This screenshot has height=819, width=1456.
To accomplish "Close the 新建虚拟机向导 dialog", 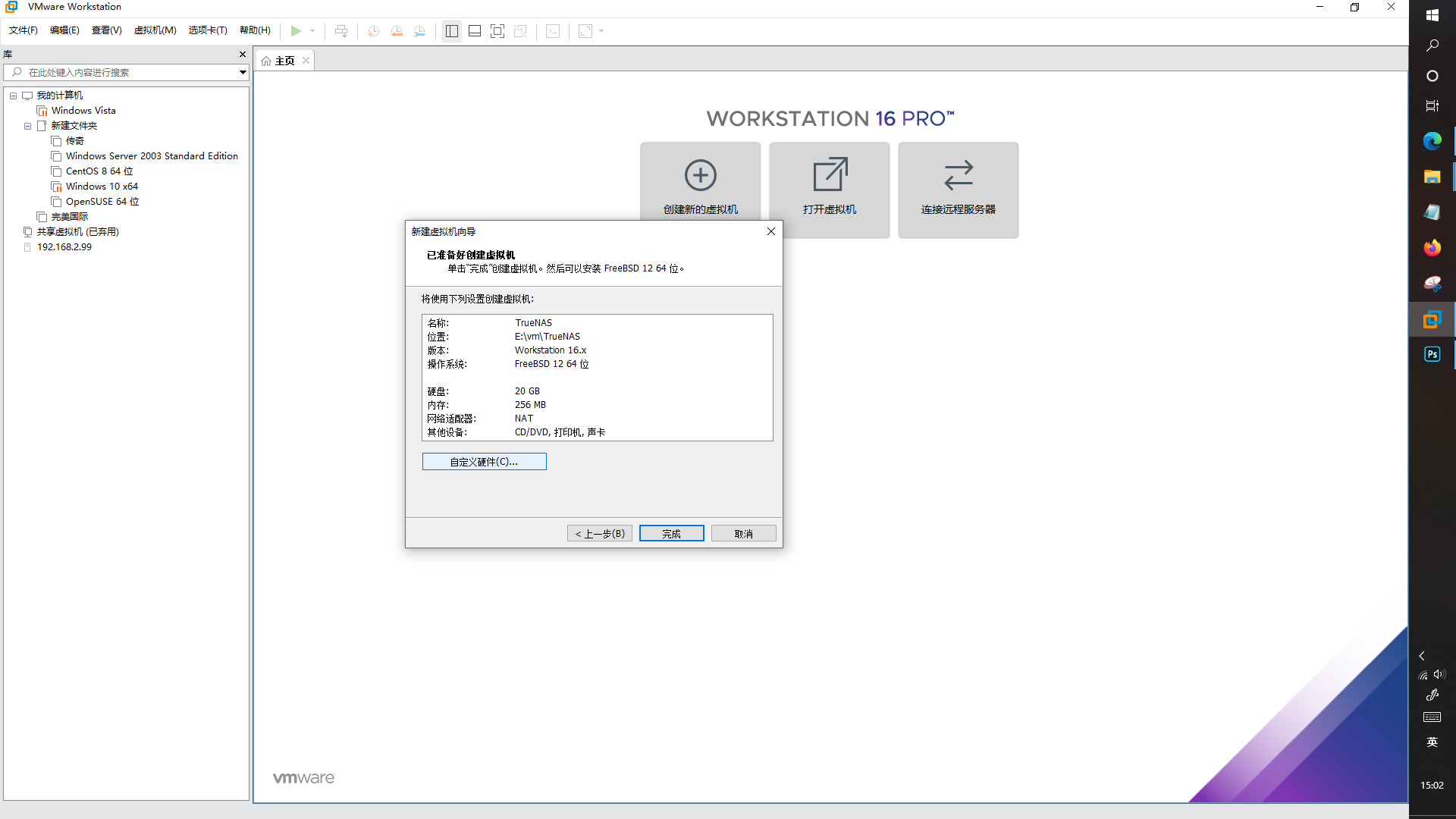I will (x=770, y=231).
